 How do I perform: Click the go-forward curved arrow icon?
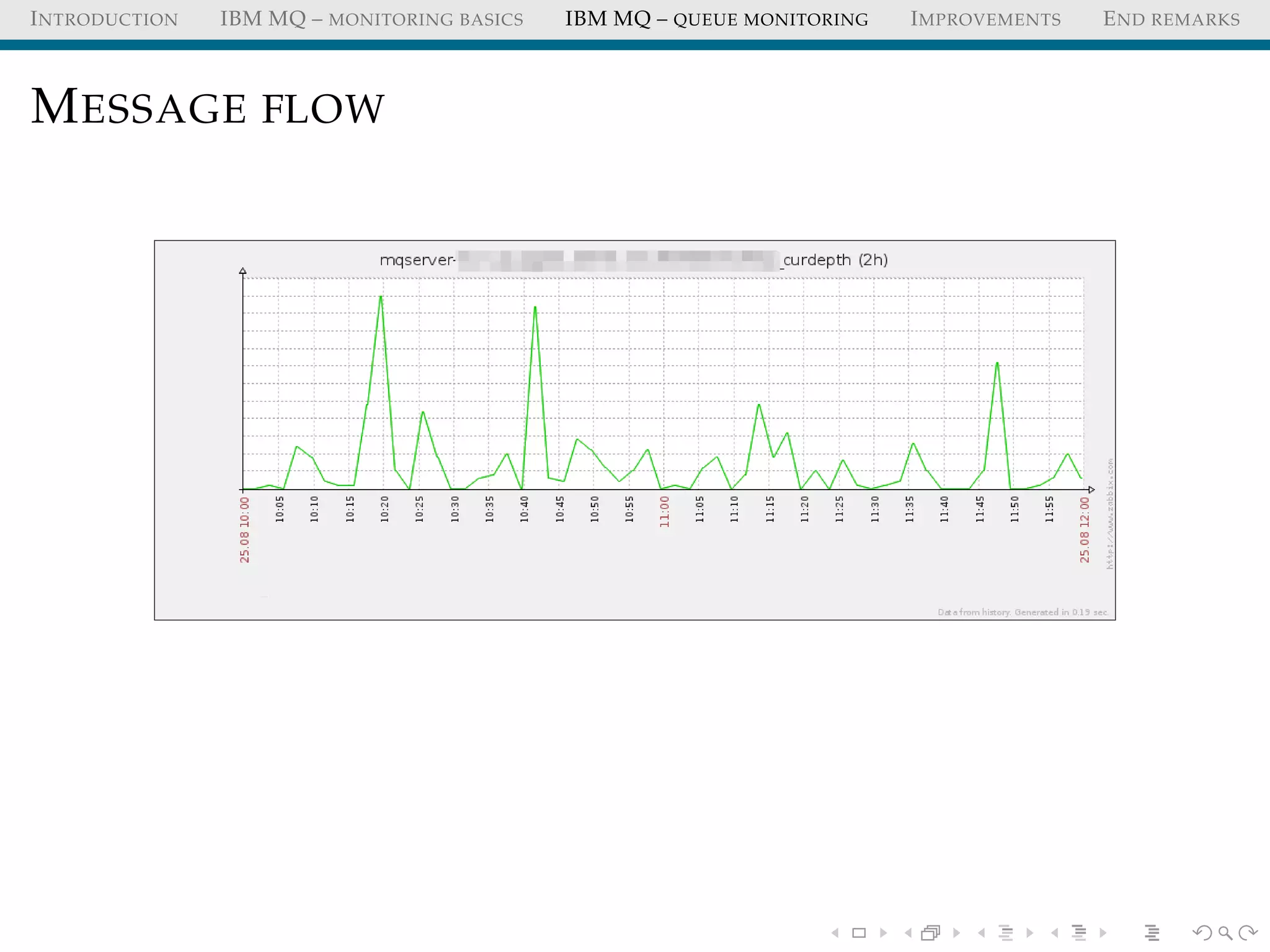pyautogui.click(x=1248, y=933)
